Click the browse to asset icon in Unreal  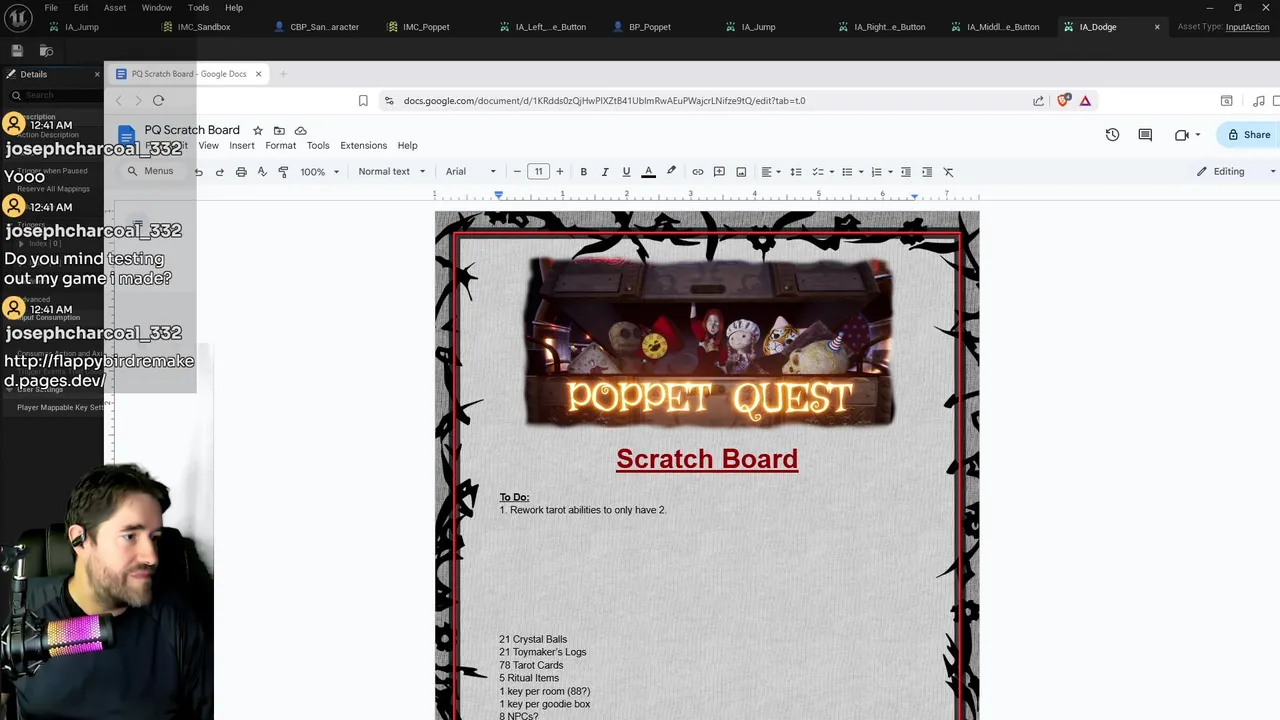point(46,50)
